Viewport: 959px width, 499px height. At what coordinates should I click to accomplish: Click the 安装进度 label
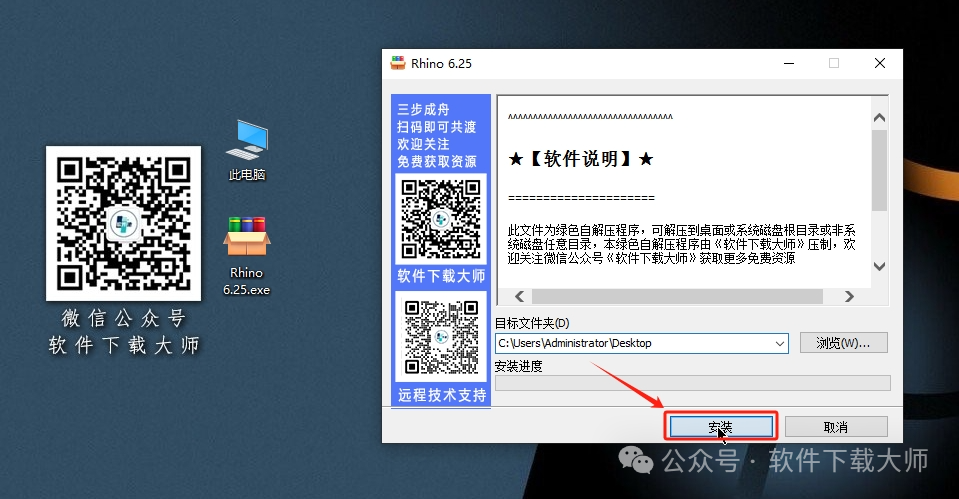(519, 366)
